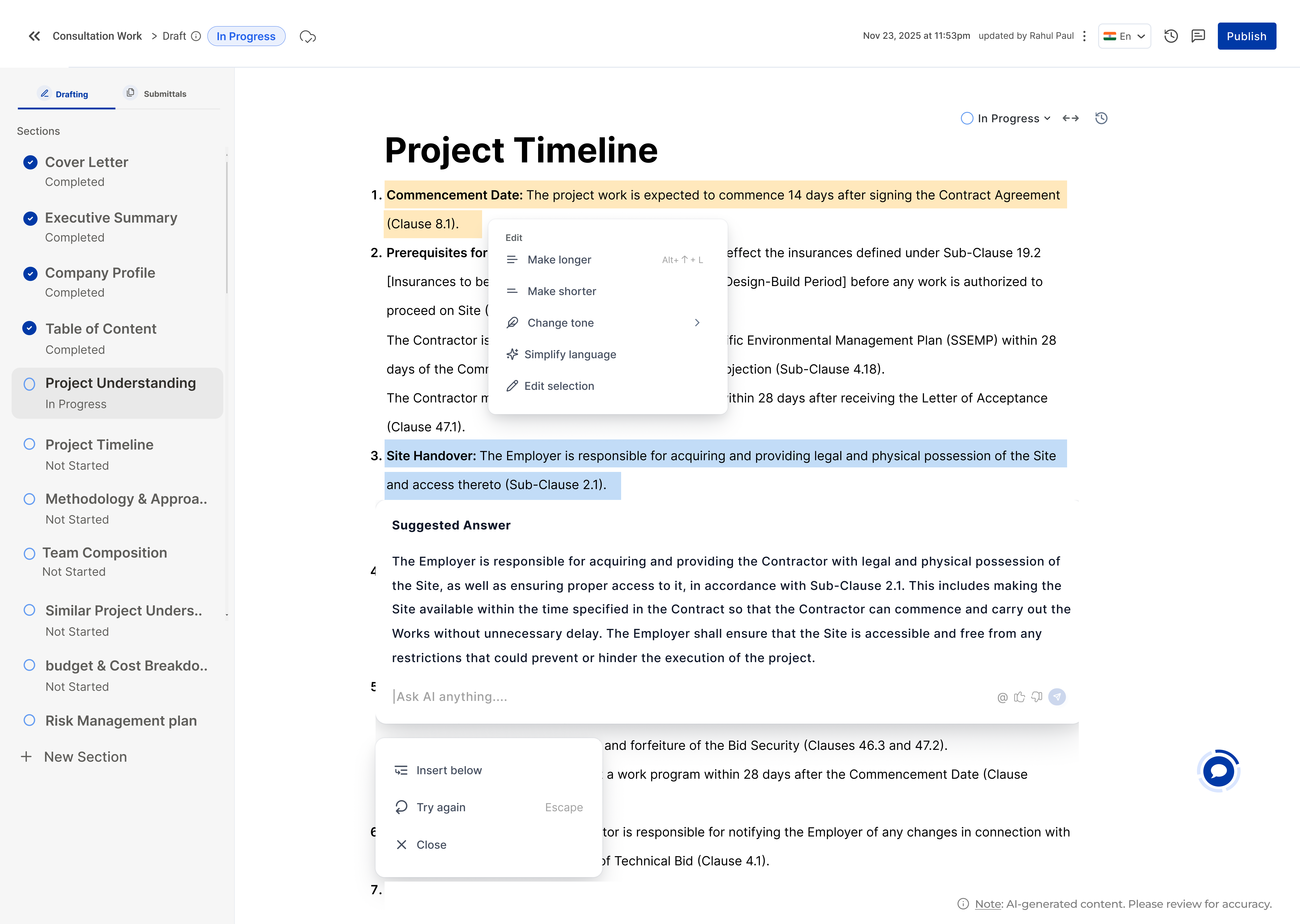Image resolution: width=1300 pixels, height=924 pixels.
Task: Click the Publish button
Action: click(1247, 36)
